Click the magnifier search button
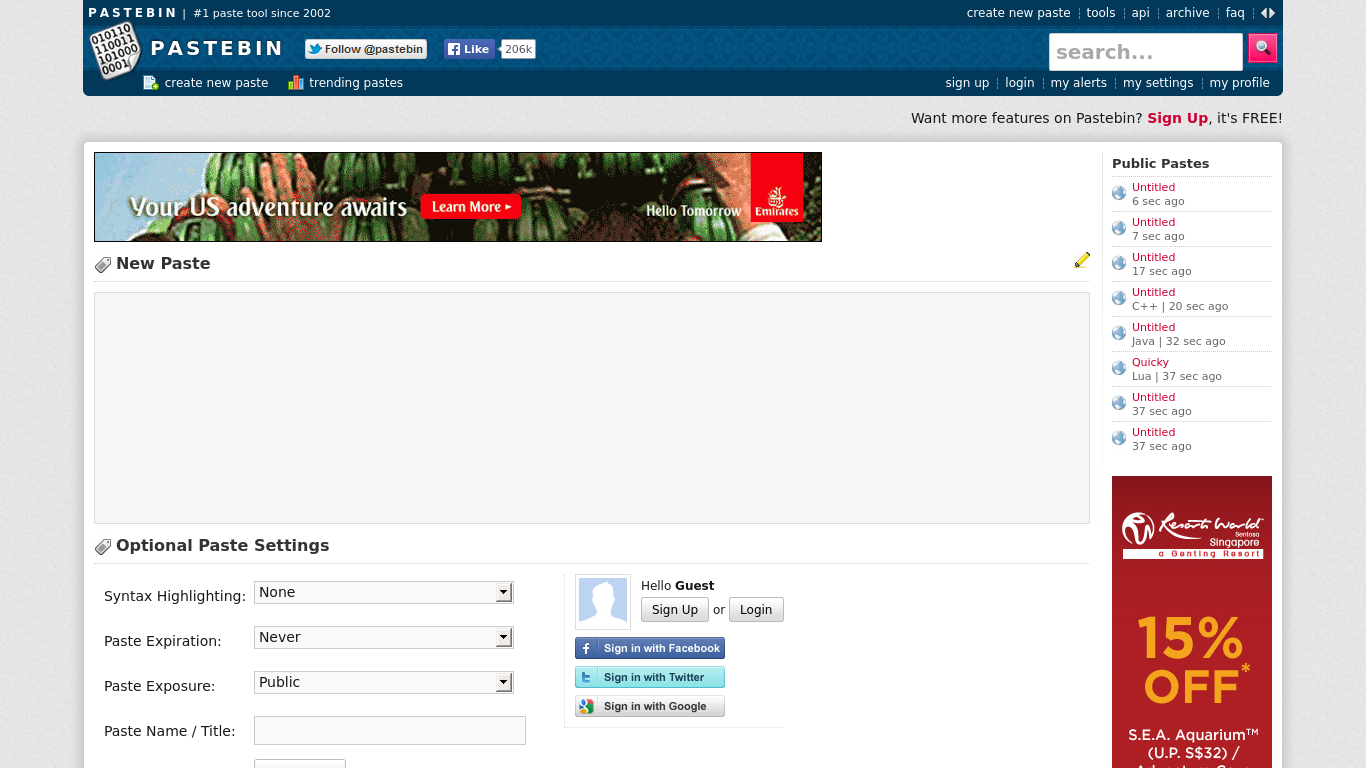Image resolution: width=1366 pixels, height=768 pixels. [1262, 48]
